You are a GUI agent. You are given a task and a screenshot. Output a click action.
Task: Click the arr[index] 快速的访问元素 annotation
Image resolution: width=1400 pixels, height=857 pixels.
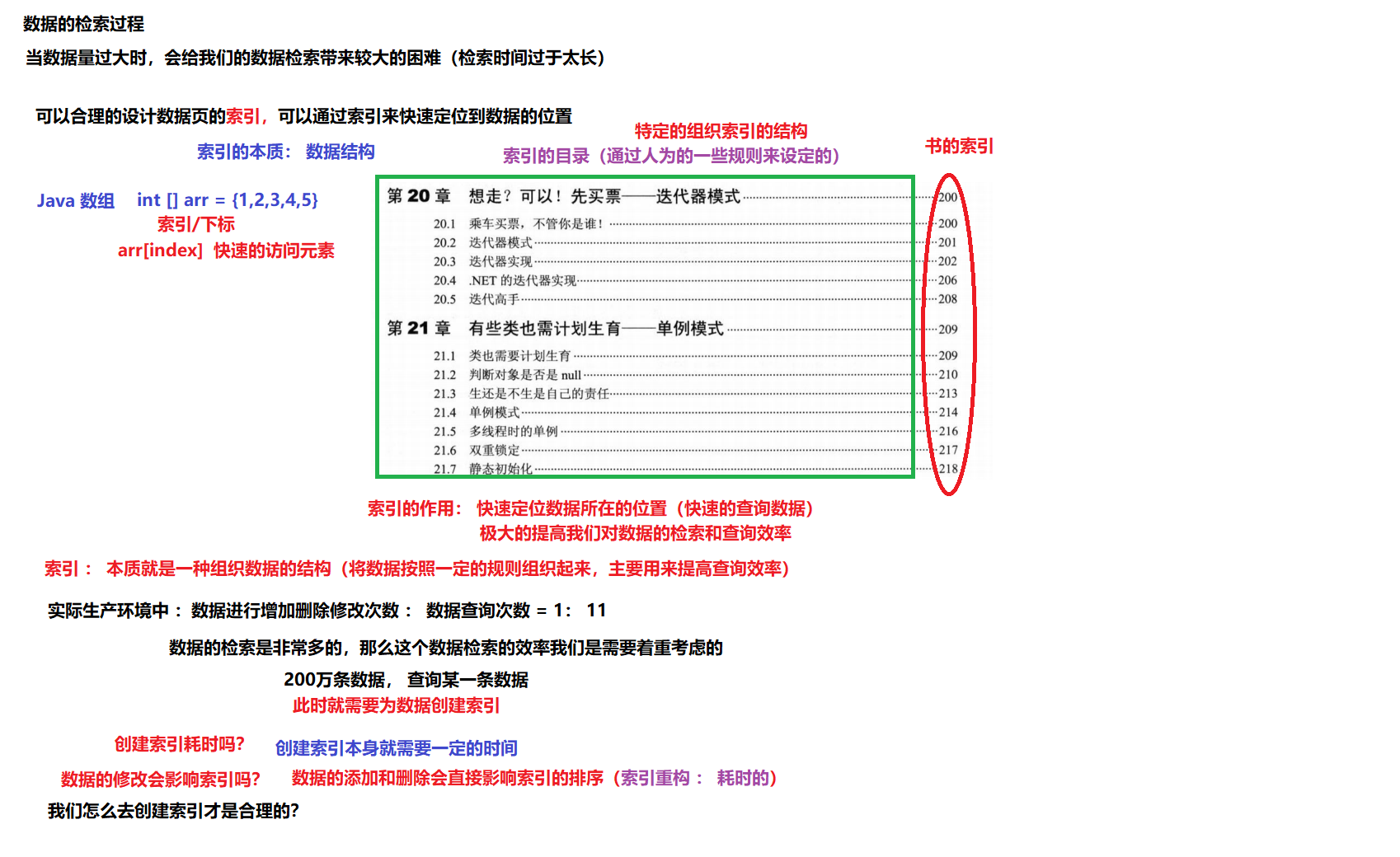(x=228, y=251)
